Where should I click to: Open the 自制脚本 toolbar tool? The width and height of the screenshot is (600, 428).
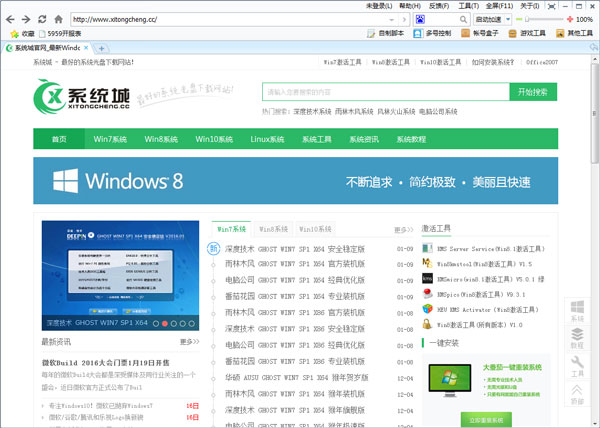385,34
